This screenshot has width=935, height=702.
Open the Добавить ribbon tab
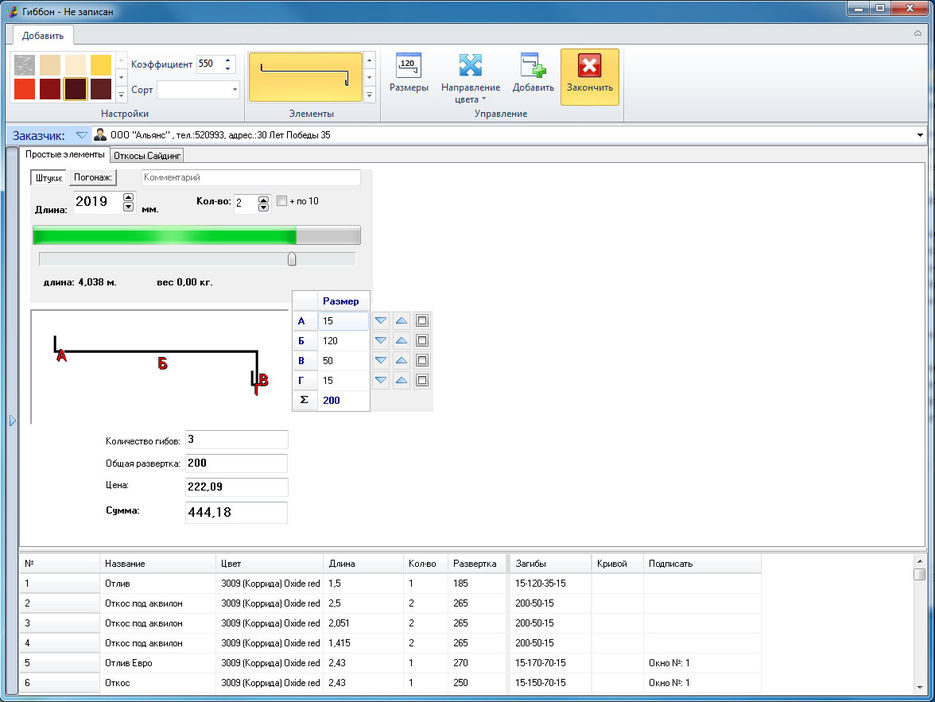click(x=42, y=35)
